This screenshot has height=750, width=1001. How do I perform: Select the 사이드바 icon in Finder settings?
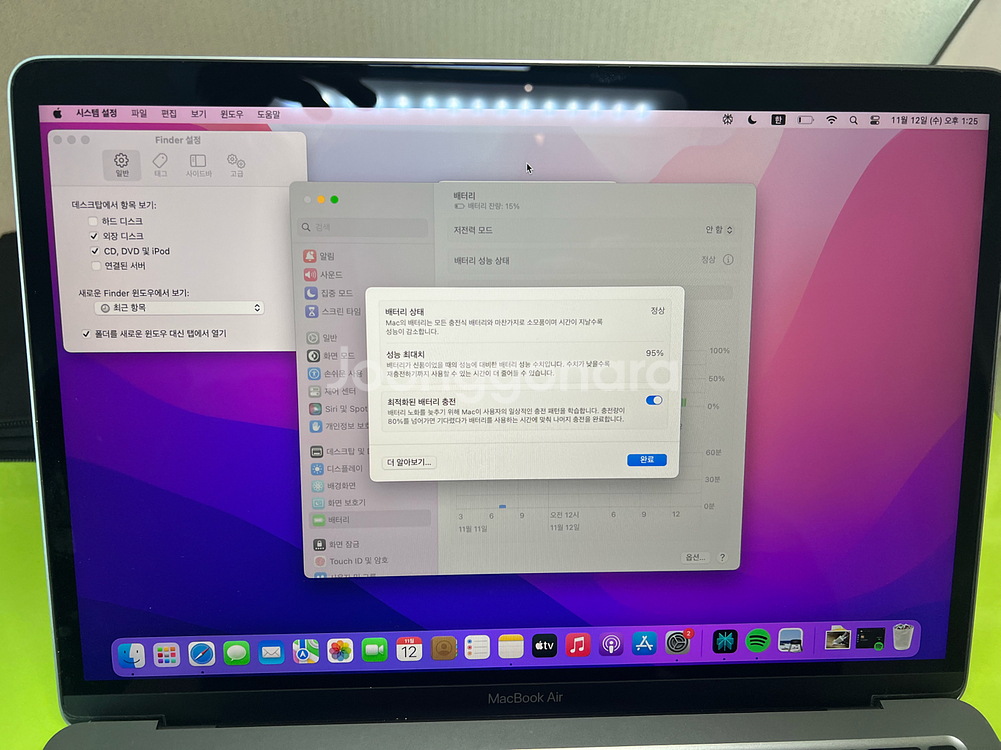198,163
